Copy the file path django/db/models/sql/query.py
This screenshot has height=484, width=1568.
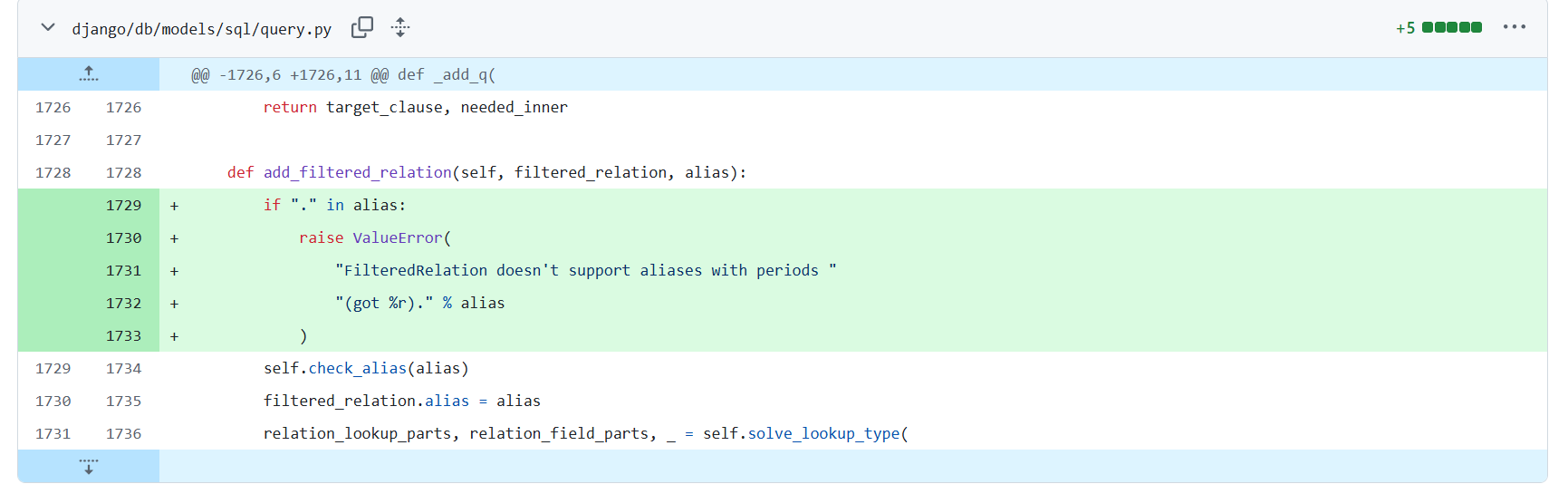(362, 28)
